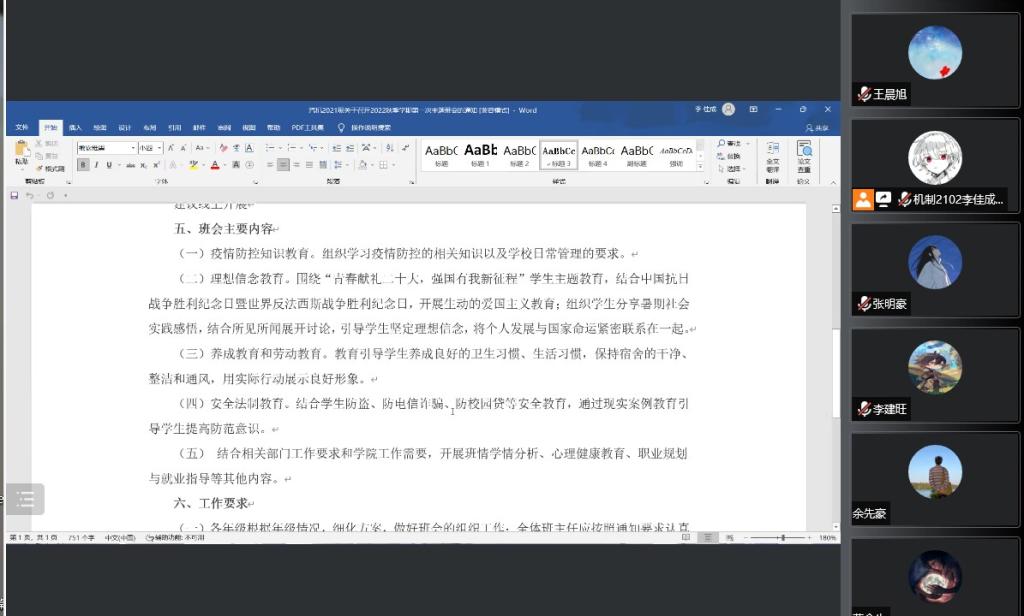Toggle bold formatting
The width and height of the screenshot is (1024, 616).
pyautogui.click(x=83, y=164)
